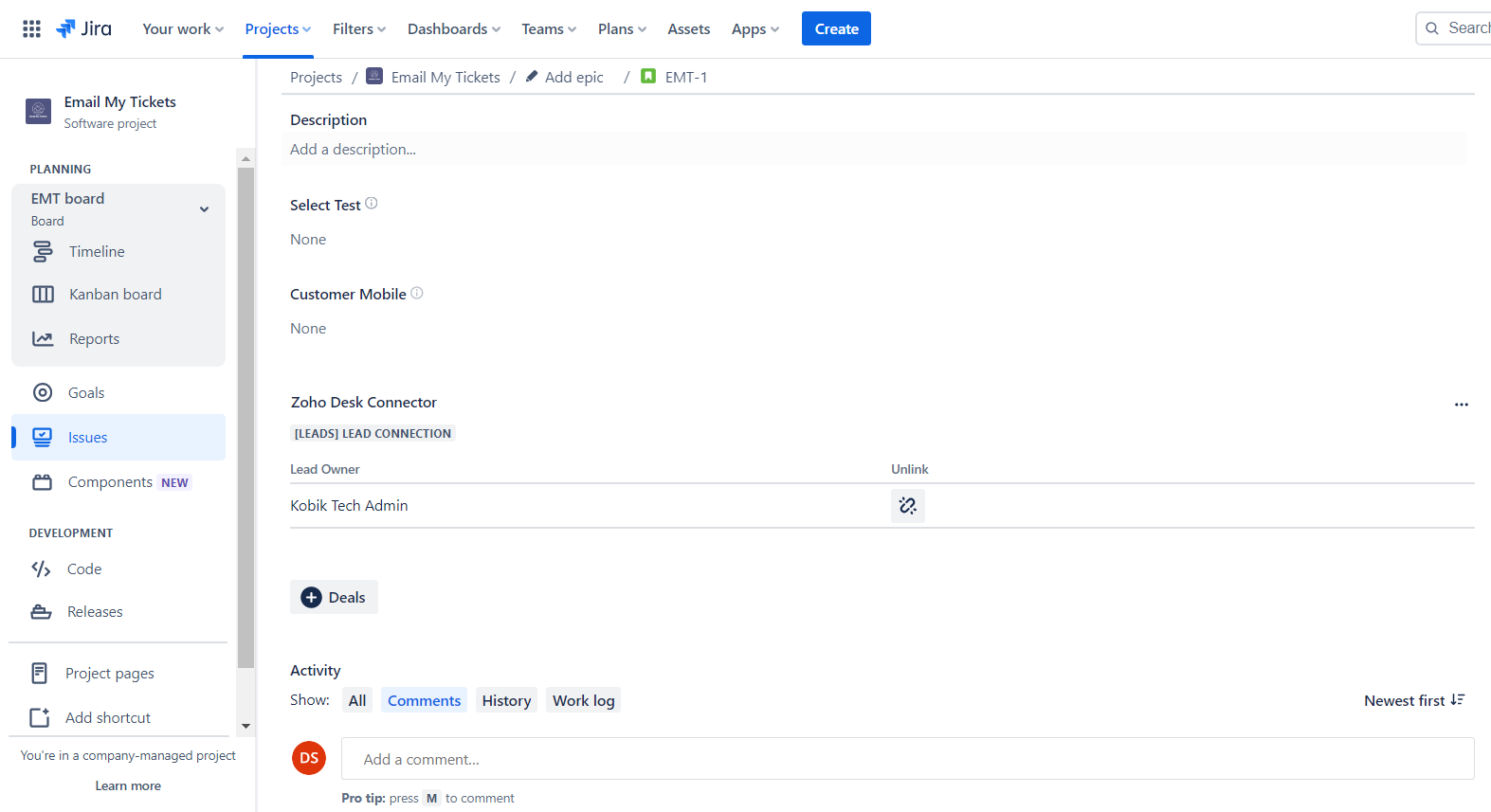Show Work log activity tab
This screenshot has width=1491, height=812.
pos(584,700)
